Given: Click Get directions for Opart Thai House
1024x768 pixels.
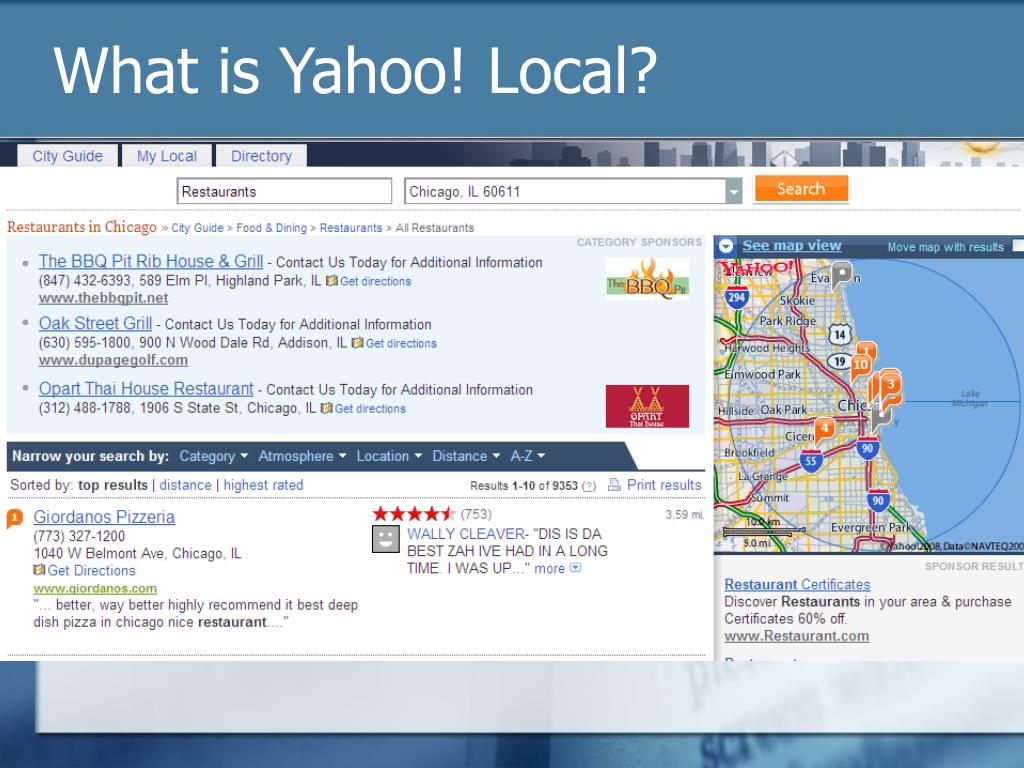Looking at the screenshot, I should [x=370, y=409].
